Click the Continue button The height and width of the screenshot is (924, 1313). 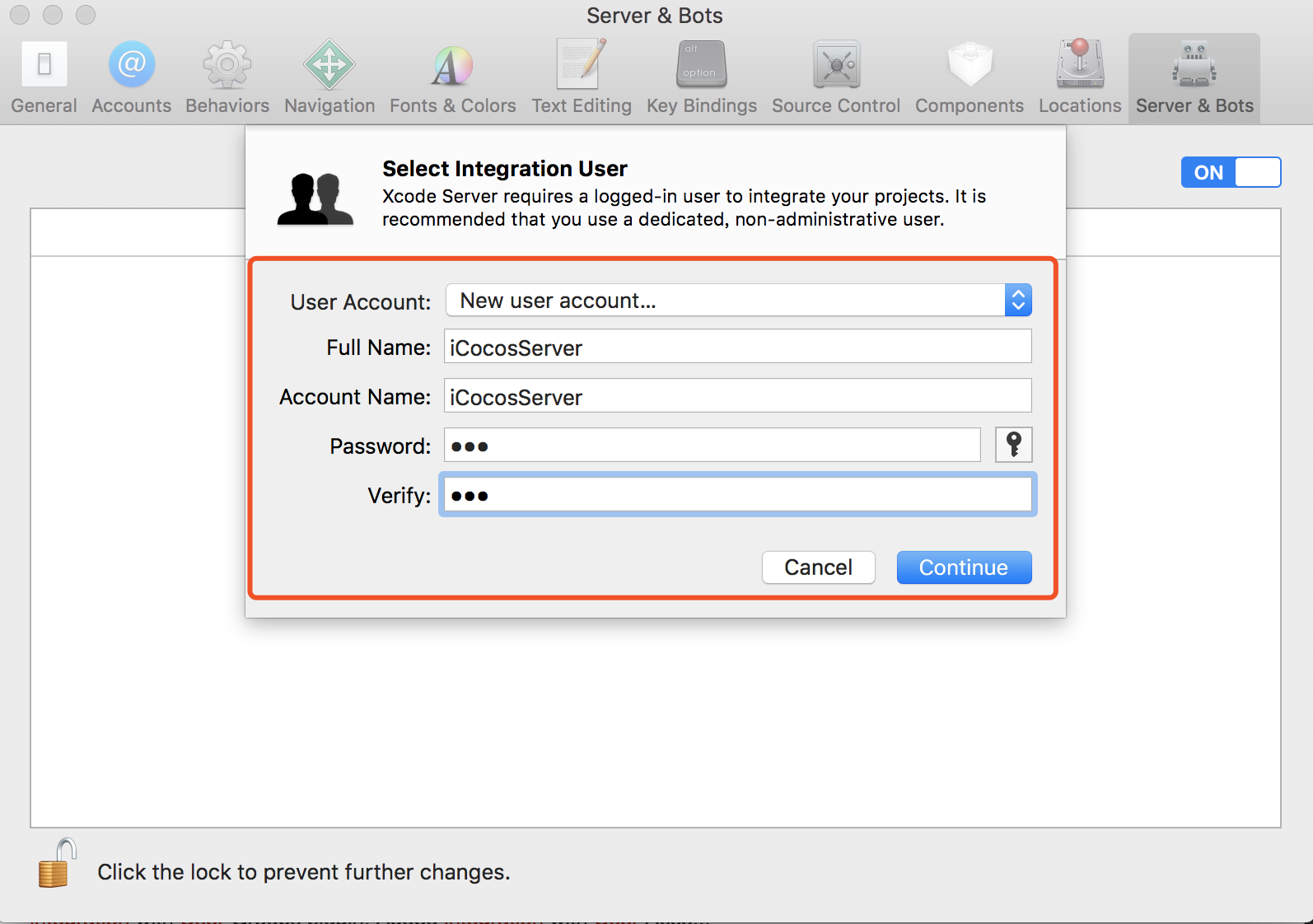(x=964, y=567)
